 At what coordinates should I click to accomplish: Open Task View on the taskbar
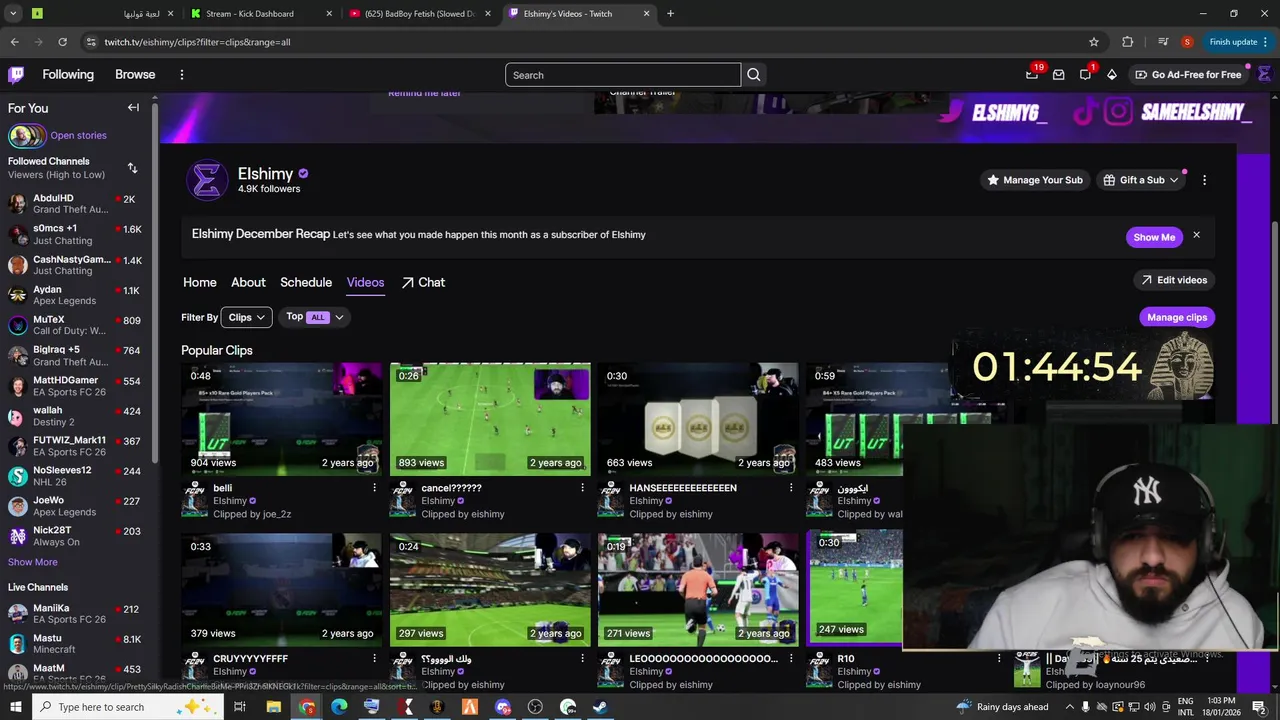240,707
